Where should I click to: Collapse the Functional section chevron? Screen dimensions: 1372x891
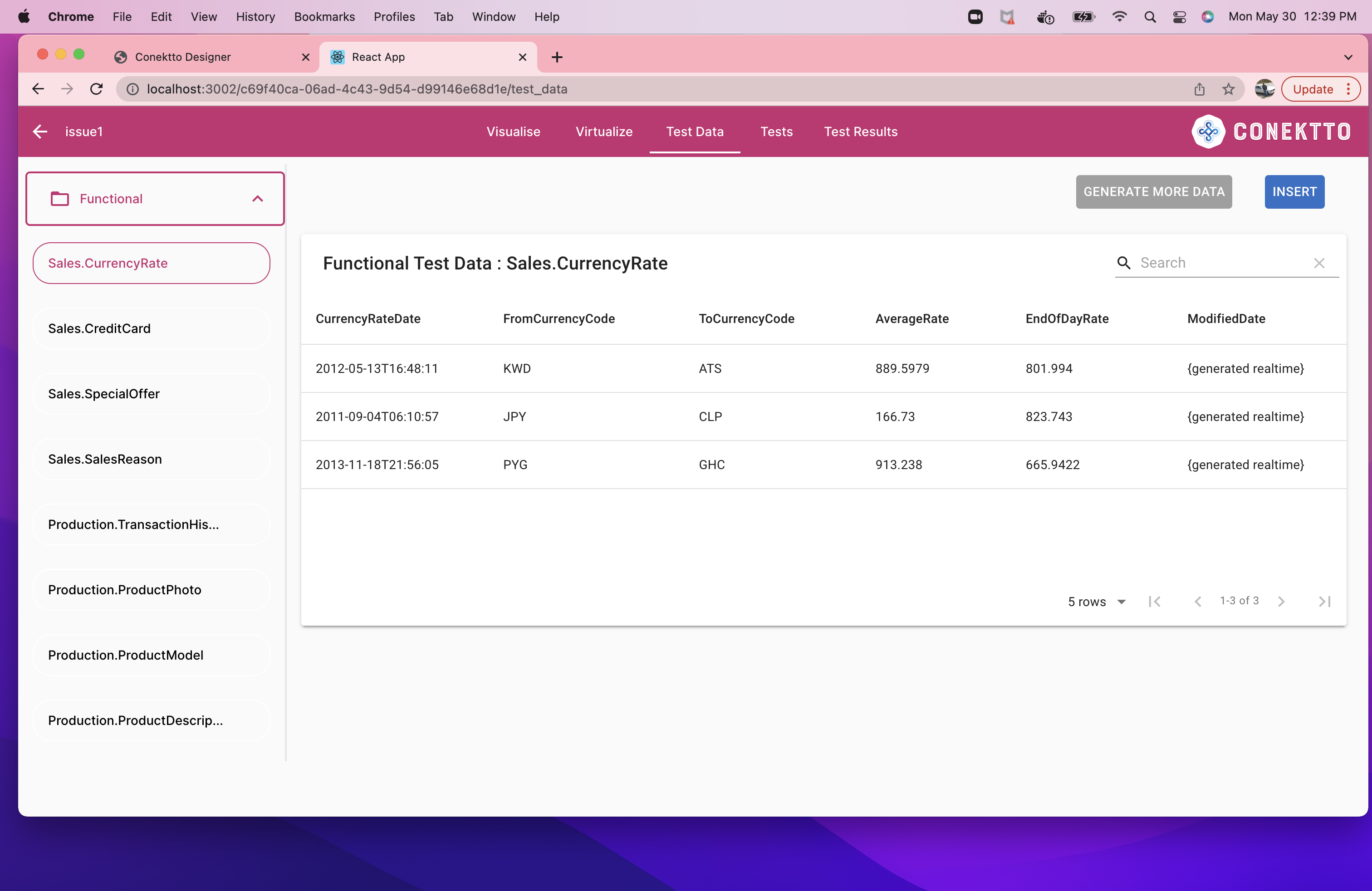258,199
